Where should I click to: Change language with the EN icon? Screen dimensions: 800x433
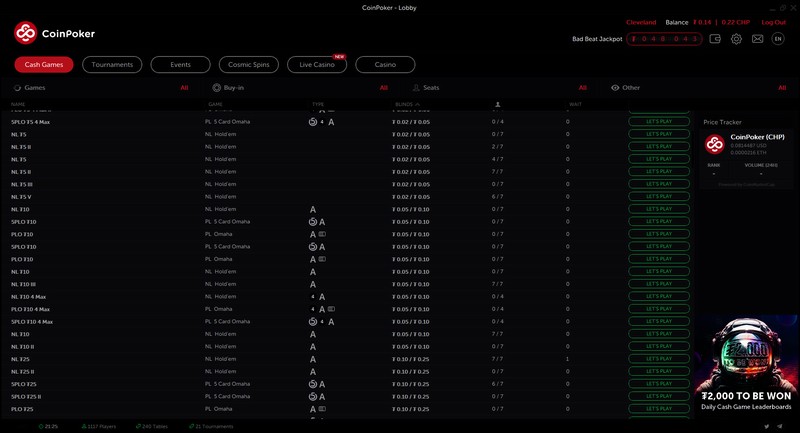click(778, 39)
